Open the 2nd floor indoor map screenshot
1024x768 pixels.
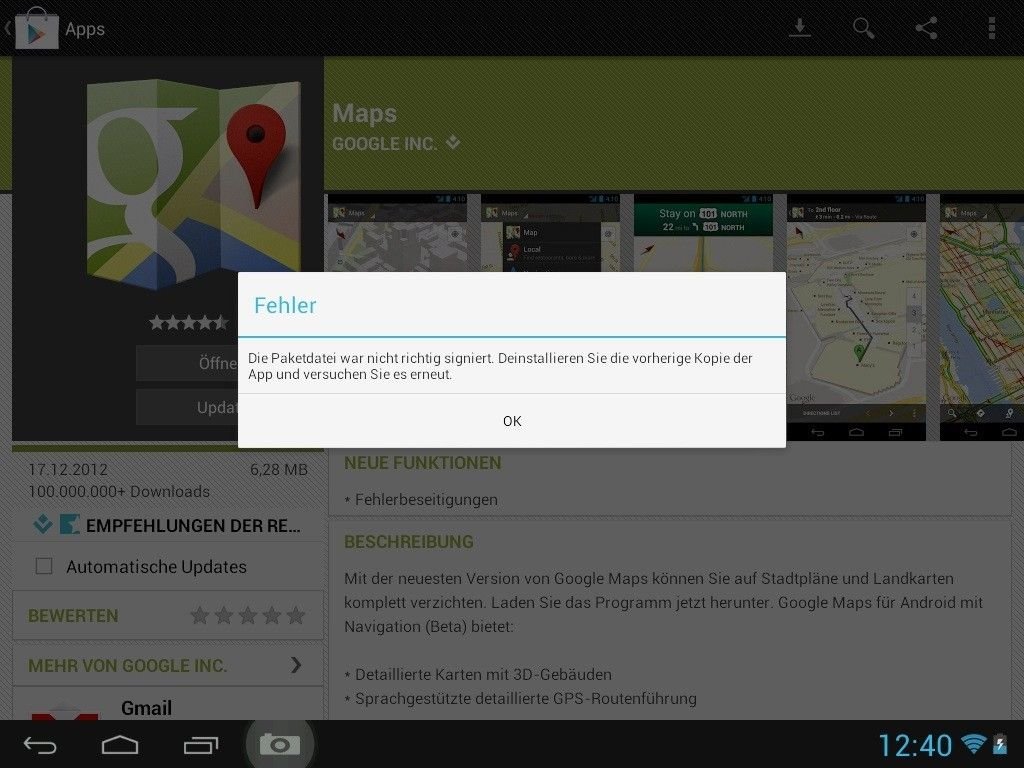tap(856, 317)
